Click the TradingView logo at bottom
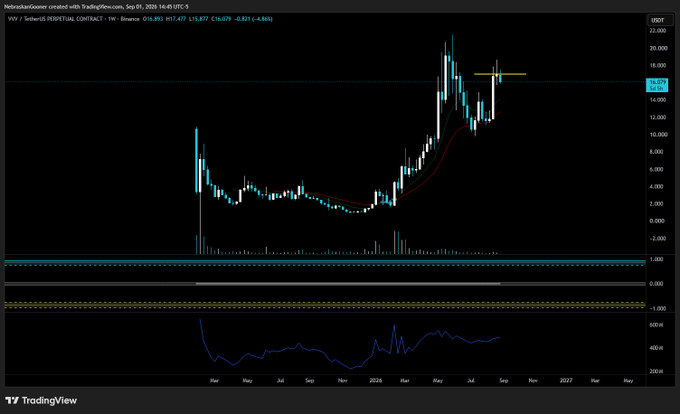 [x=41, y=401]
